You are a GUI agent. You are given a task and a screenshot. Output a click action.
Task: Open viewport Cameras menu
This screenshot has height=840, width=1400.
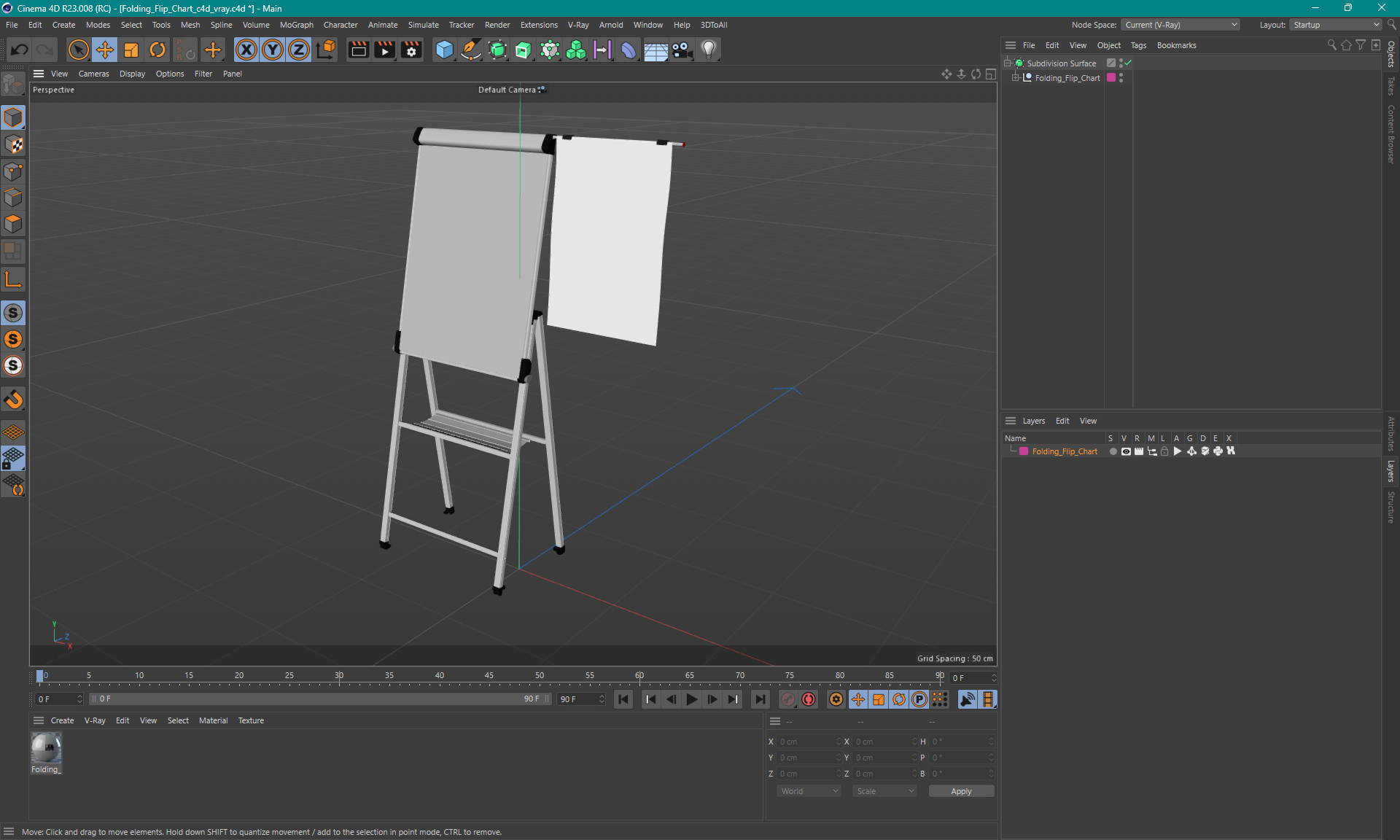tap(93, 74)
